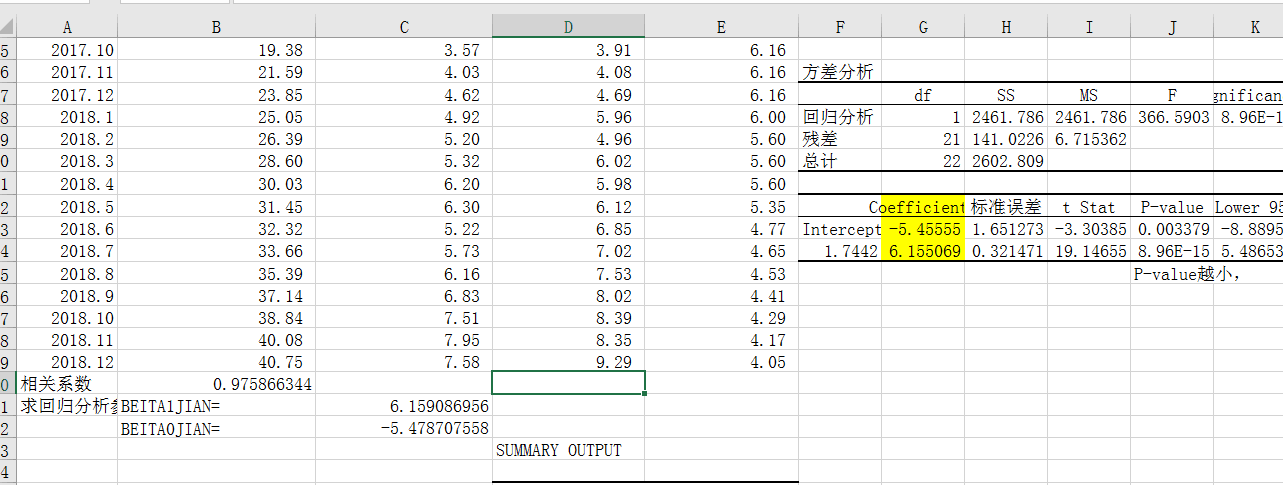Viewport: 1283px width, 485px height.
Task: Select the SUMMARY OUTPUT cell
Action: pyautogui.click(x=568, y=450)
